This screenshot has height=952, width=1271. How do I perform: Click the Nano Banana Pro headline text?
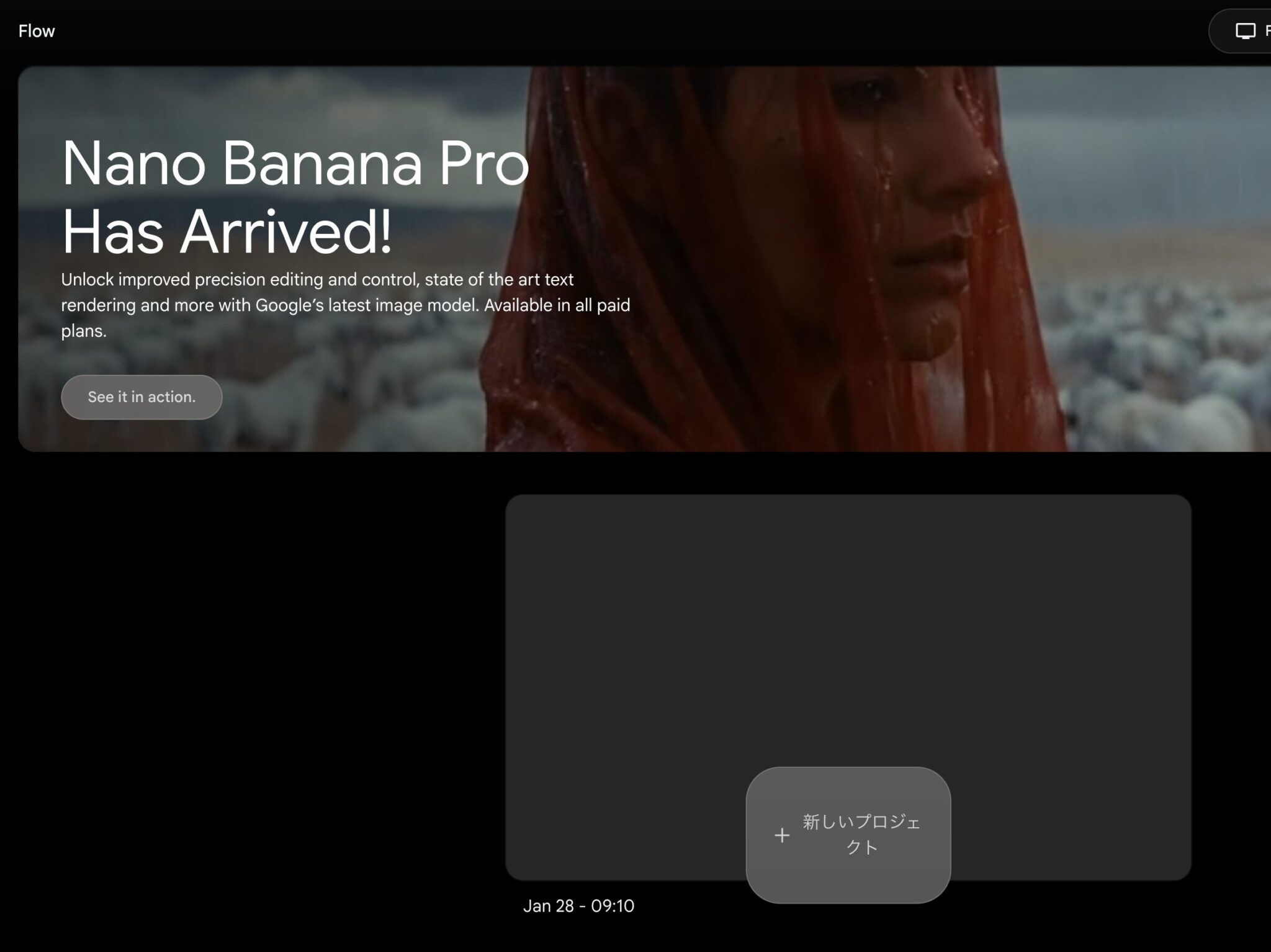[295, 164]
